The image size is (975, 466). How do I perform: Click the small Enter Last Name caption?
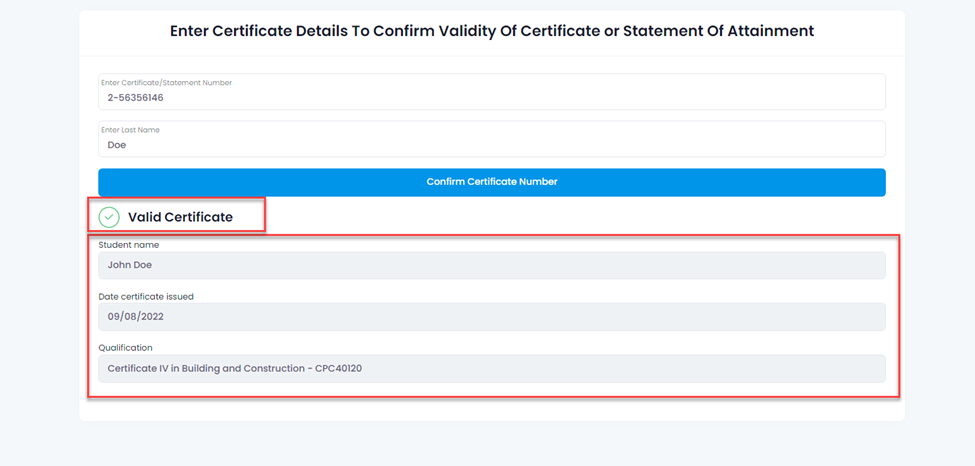(131, 130)
